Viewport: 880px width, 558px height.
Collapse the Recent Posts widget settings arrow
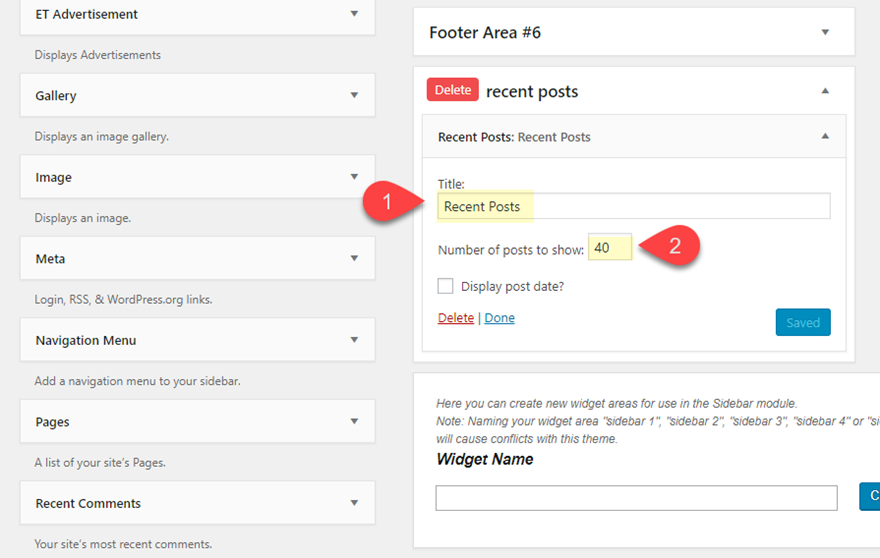click(825, 137)
